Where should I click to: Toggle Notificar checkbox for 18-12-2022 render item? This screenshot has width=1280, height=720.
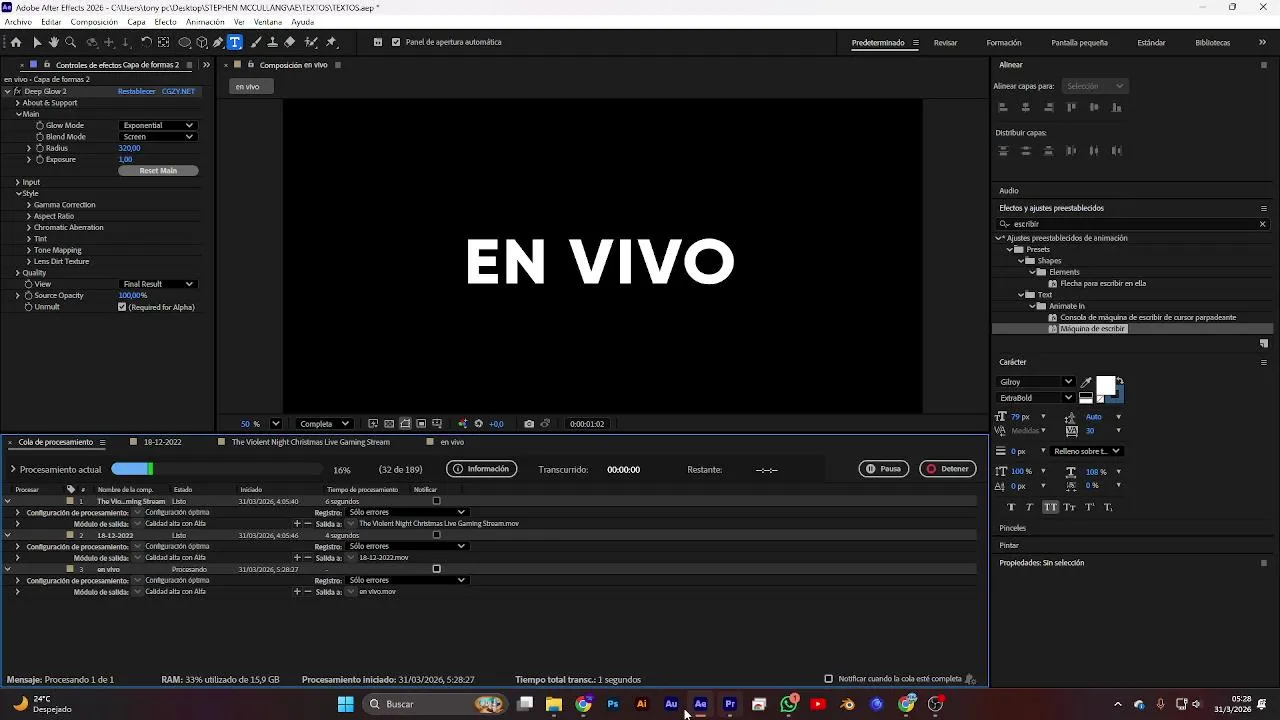click(436, 535)
